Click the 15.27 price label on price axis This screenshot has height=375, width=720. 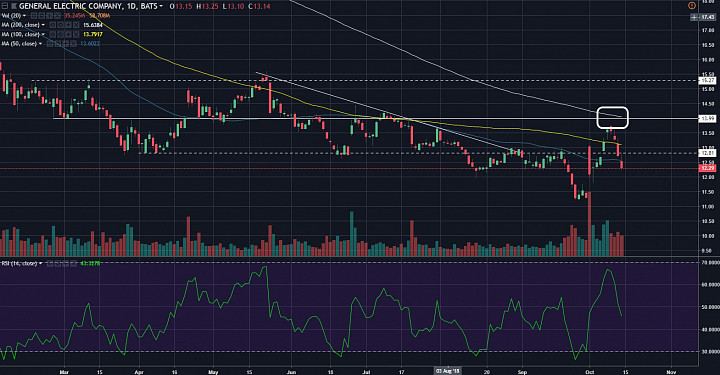point(707,80)
